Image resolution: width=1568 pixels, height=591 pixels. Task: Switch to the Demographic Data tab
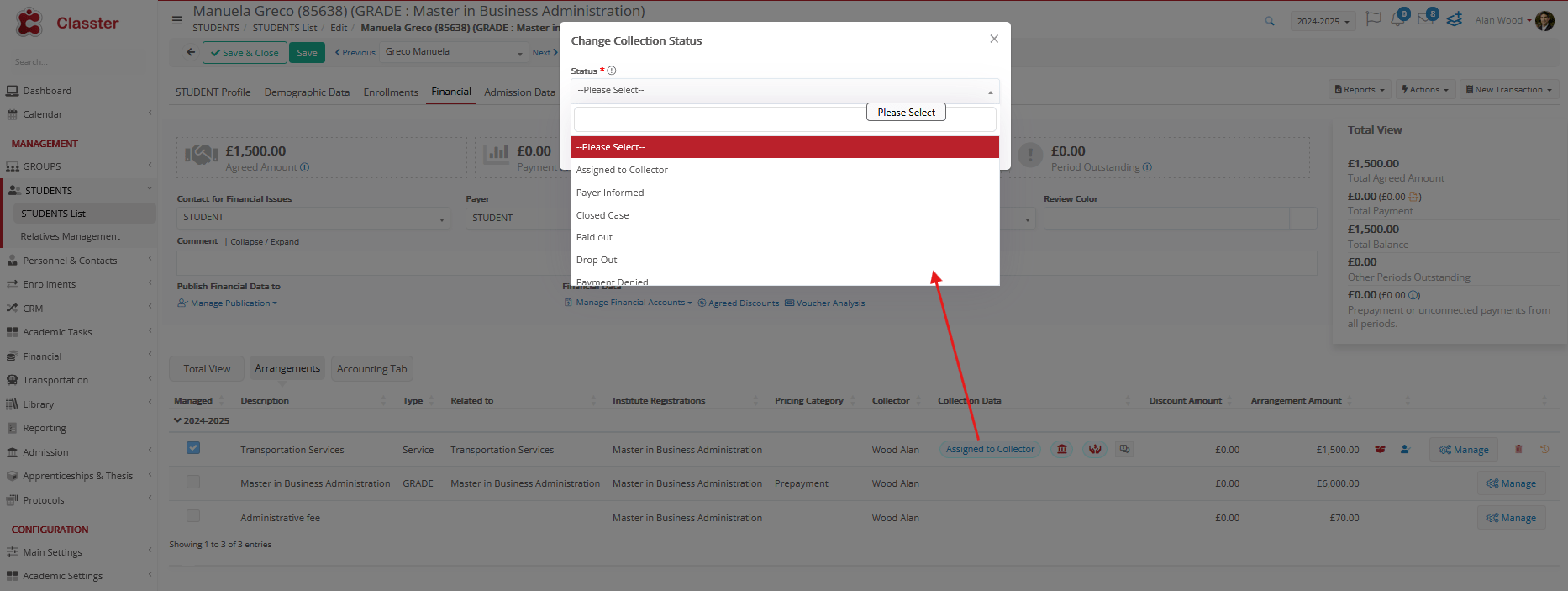[x=307, y=92]
